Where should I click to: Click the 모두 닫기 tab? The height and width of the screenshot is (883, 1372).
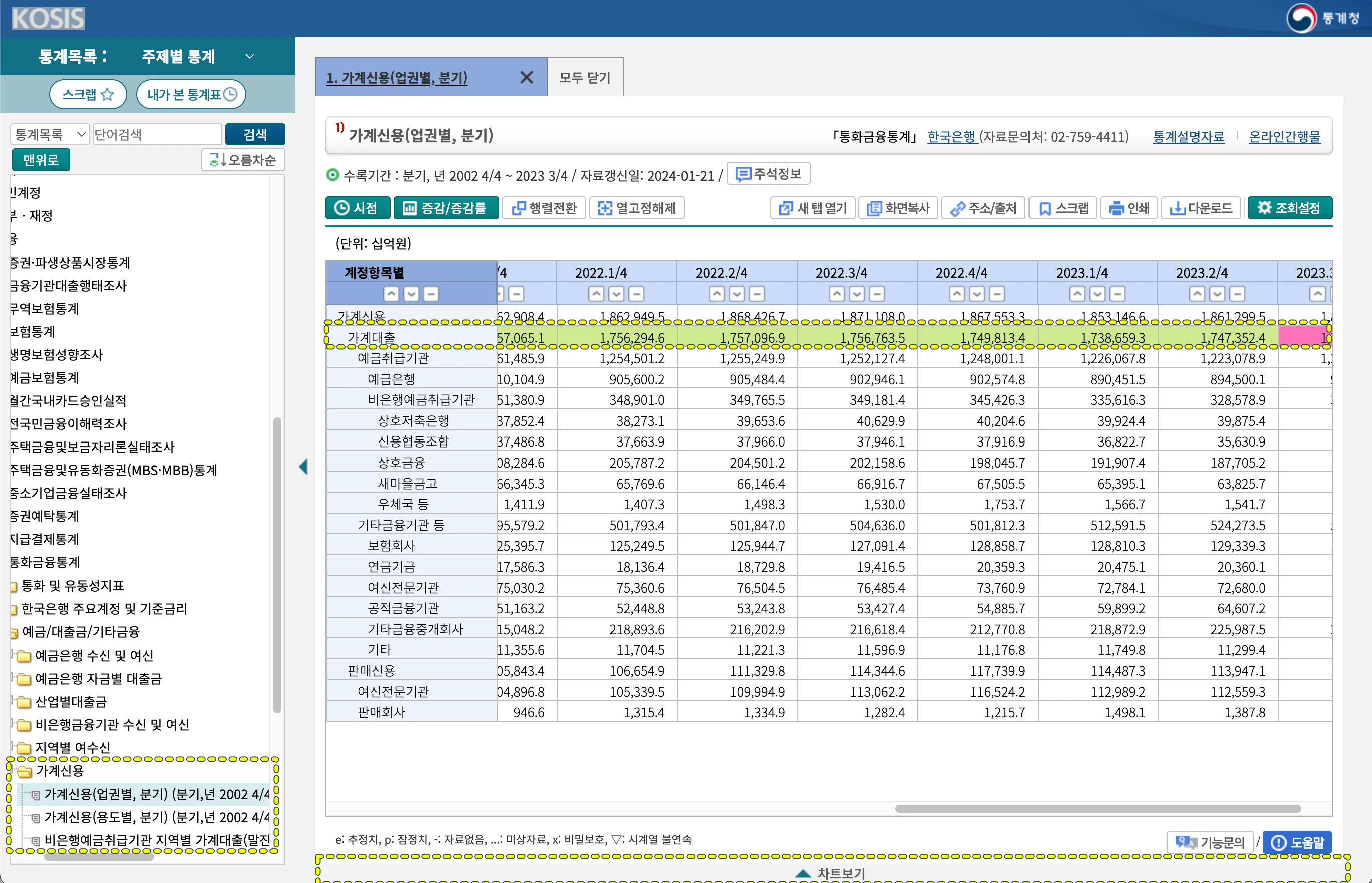click(x=585, y=77)
